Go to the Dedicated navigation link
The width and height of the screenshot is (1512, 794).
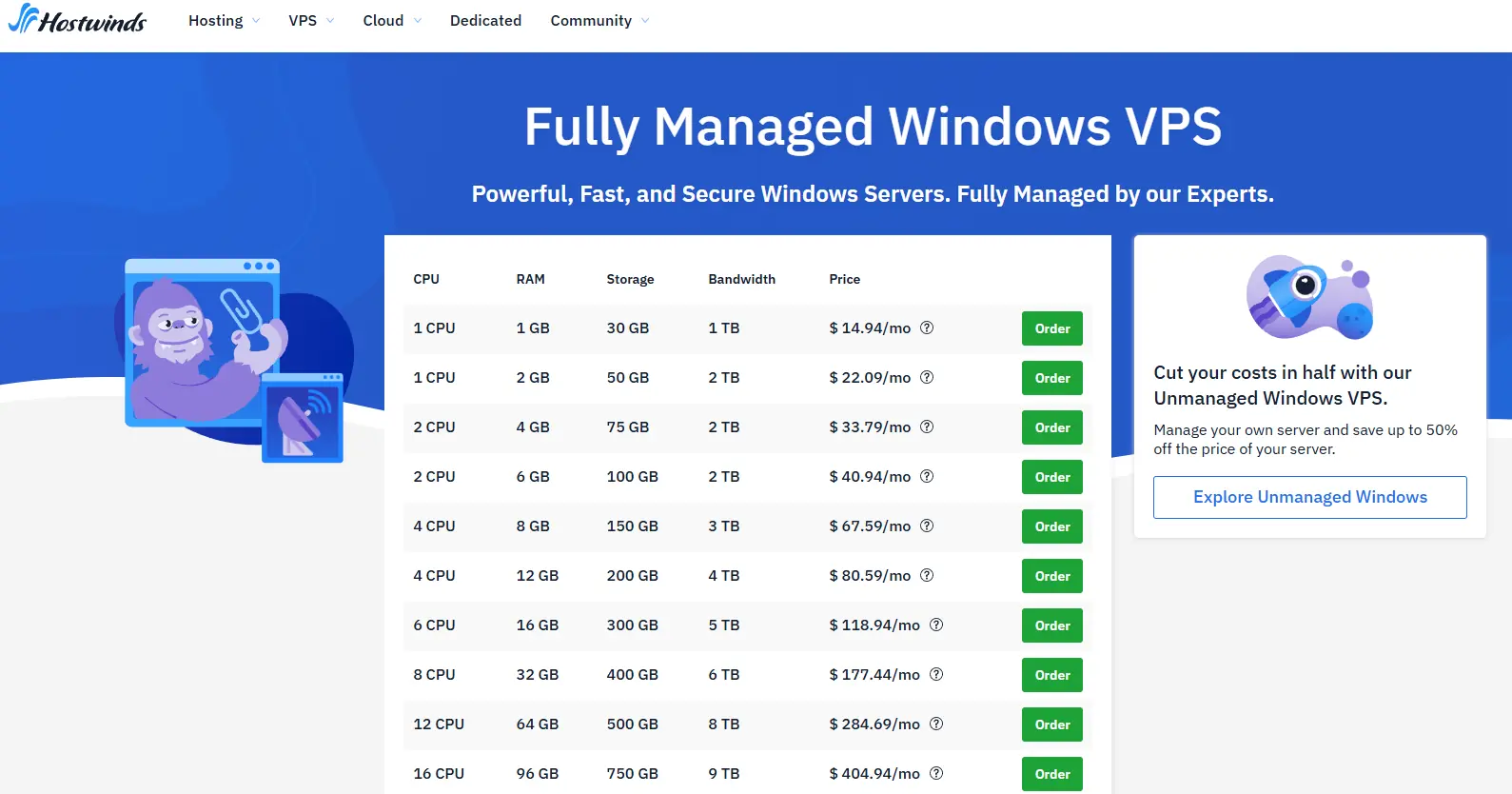(485, 21)
